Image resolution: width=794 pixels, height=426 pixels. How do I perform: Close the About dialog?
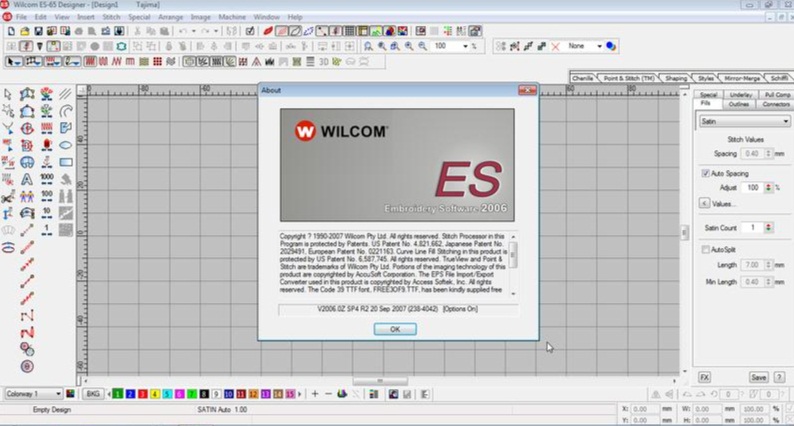click(x=527, y=90)
